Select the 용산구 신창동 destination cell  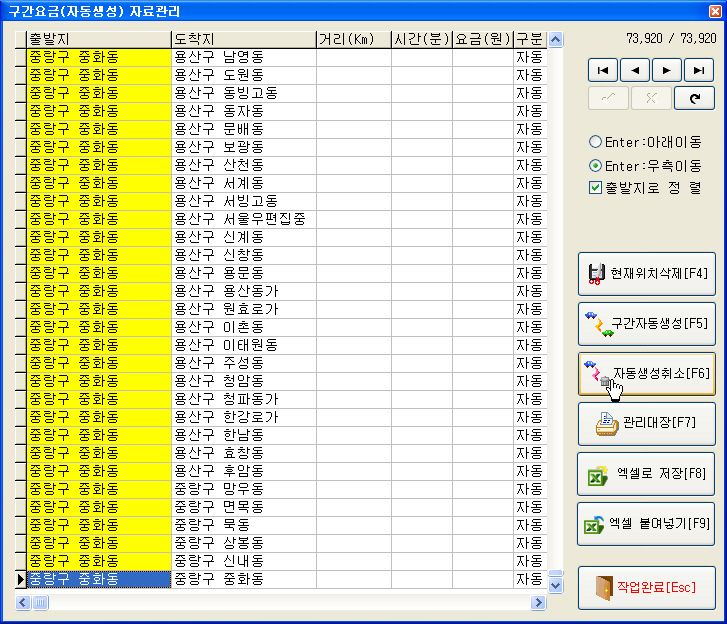[244, 255]
